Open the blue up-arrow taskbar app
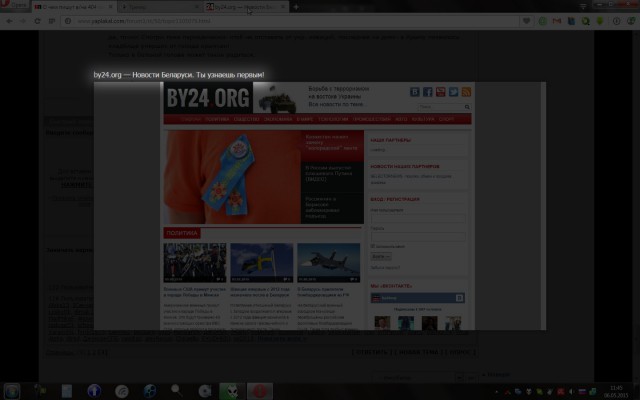Viewport: 640px width, 400px height. tap(94, 391)
